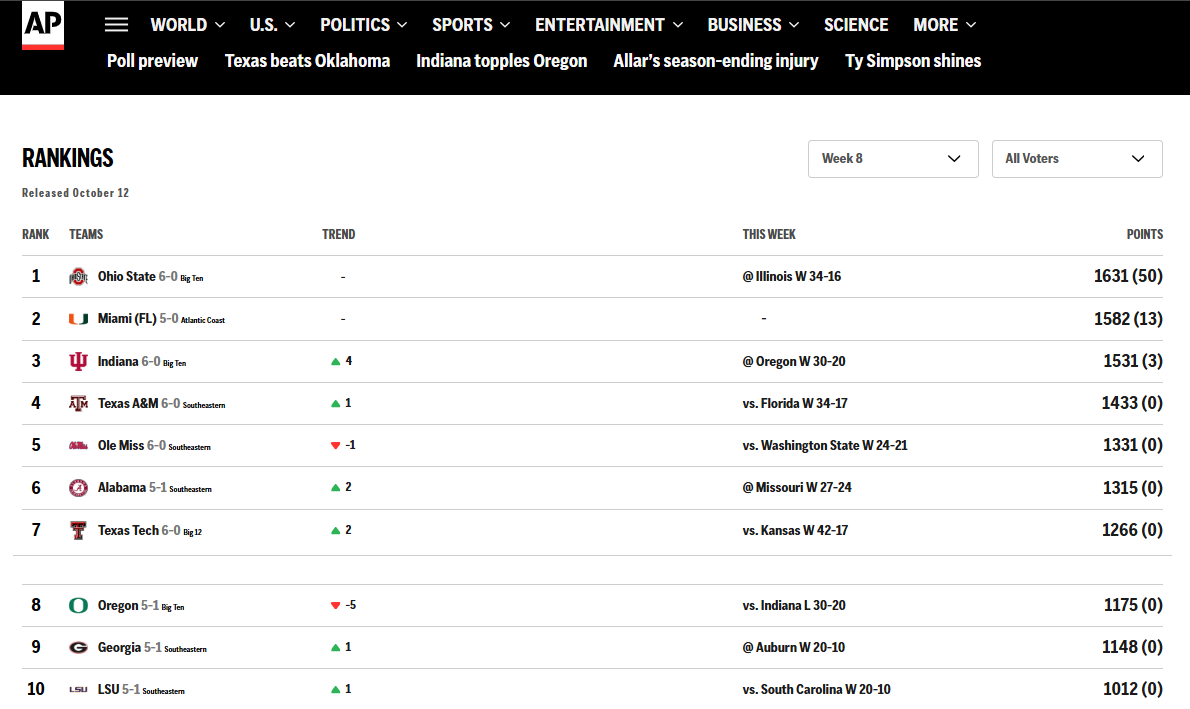Image resolution: width=1190 pixels, height=709 pixels.
Task: Click the Texas A&M team logo
Action: click(78, 404)
